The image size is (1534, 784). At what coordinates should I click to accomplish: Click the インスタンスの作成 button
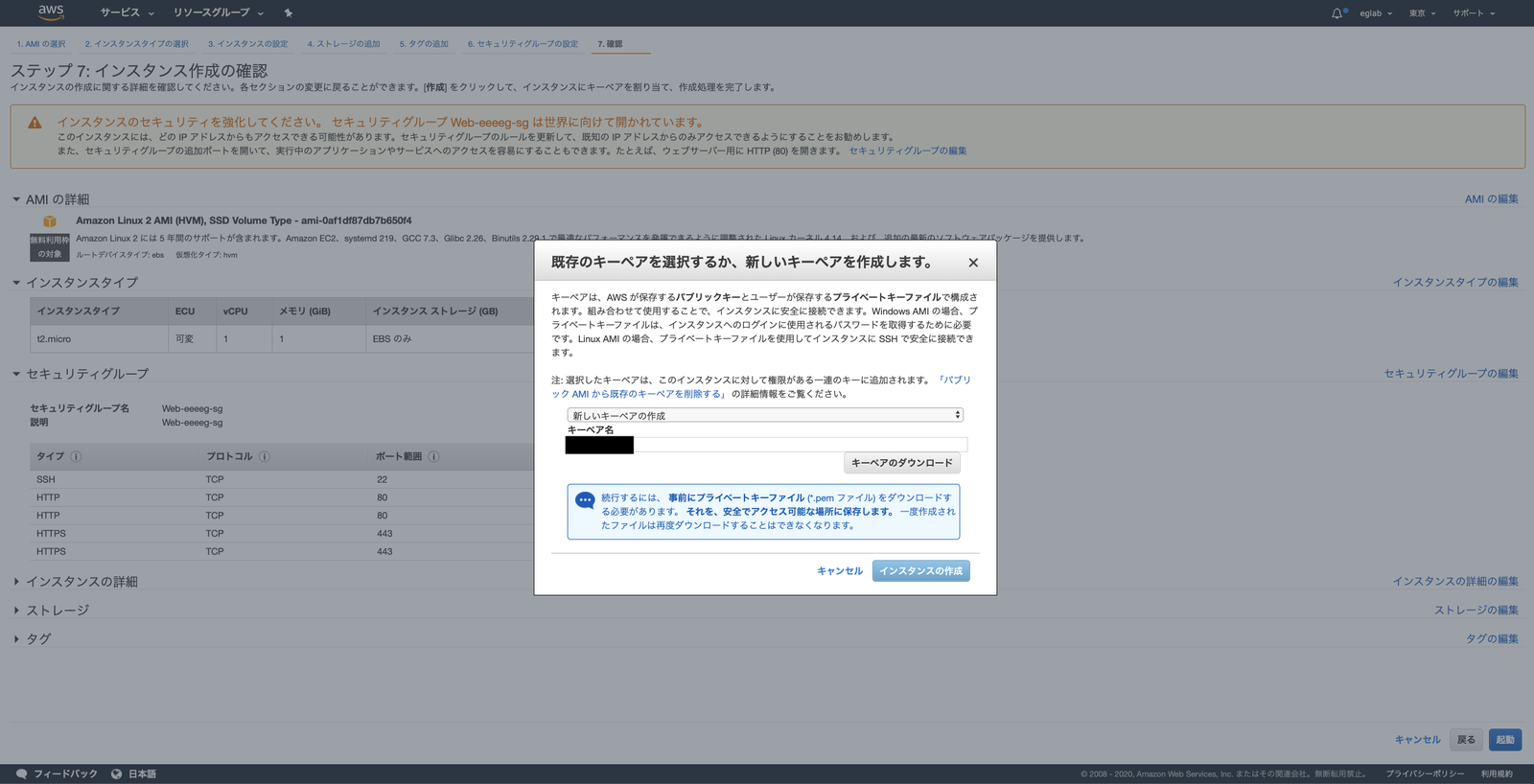(x=921, y=571)
